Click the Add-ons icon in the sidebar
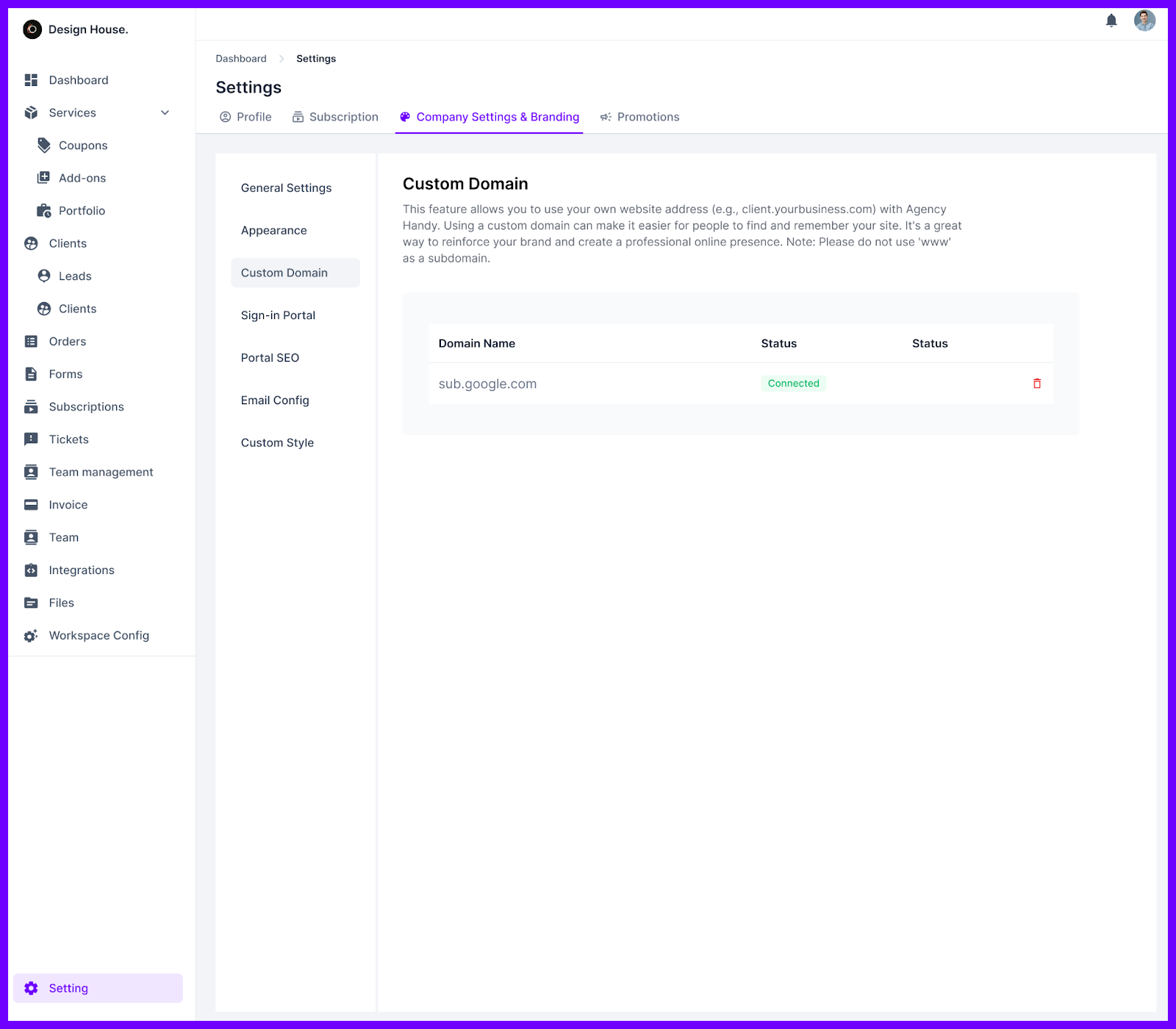1176x1029 pixels. (42, 177)
